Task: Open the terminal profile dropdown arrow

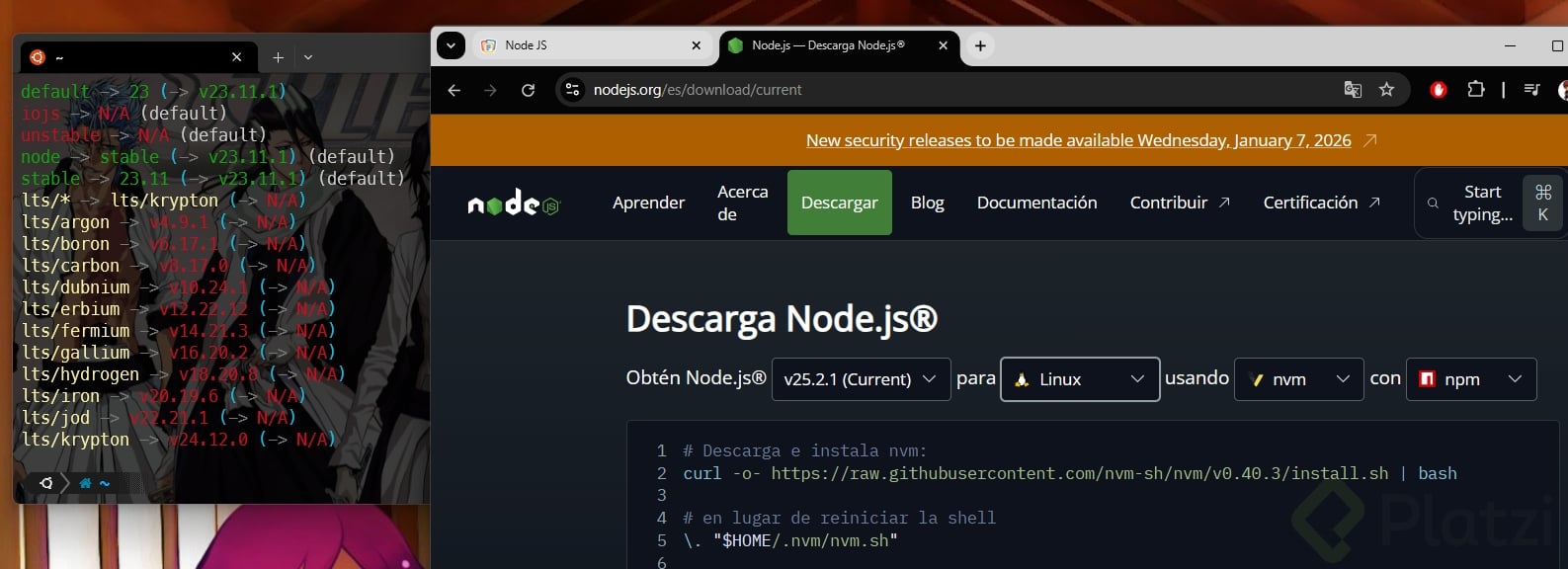Action: point(308,57)
